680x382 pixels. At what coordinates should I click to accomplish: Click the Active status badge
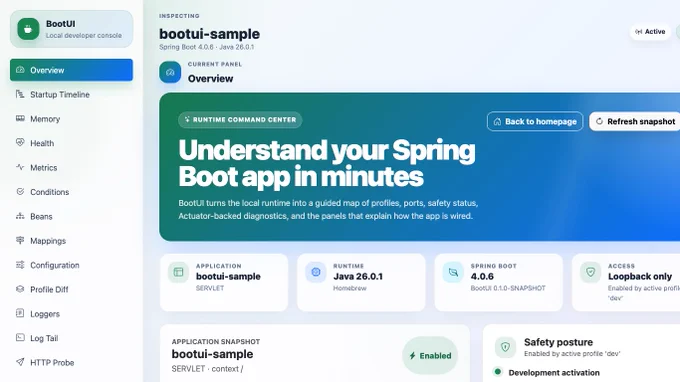coord(650,32)
